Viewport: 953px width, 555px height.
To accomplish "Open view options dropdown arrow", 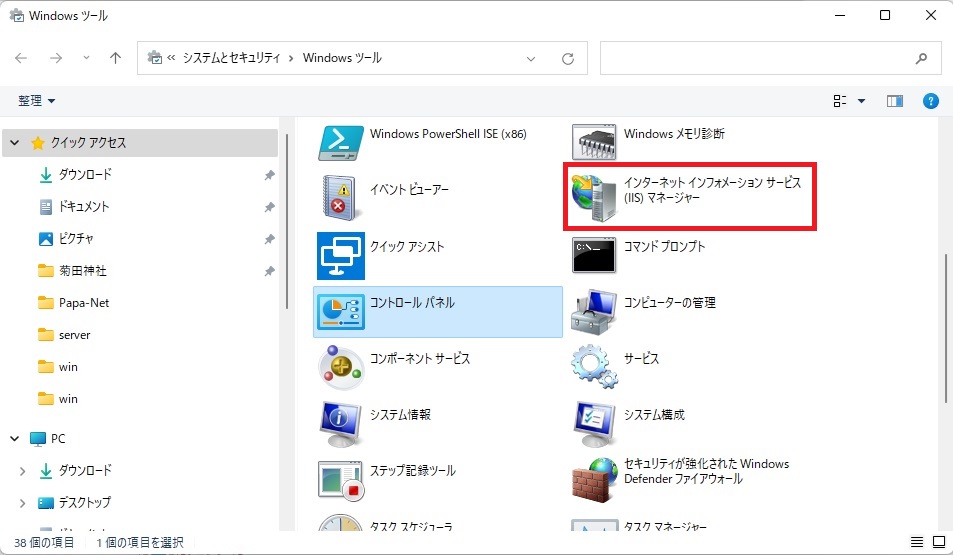I will [861, 101].
